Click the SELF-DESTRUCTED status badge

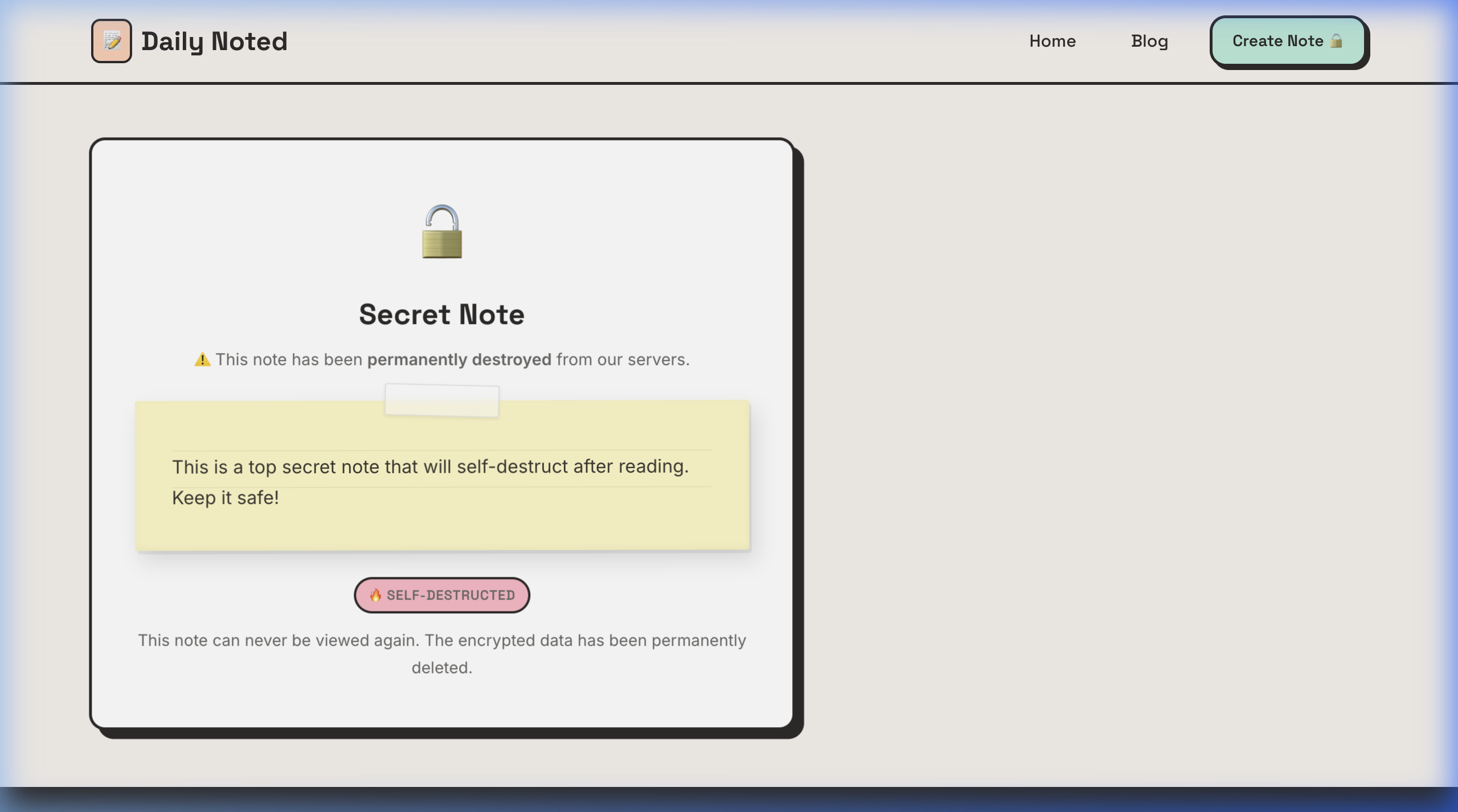443,595
